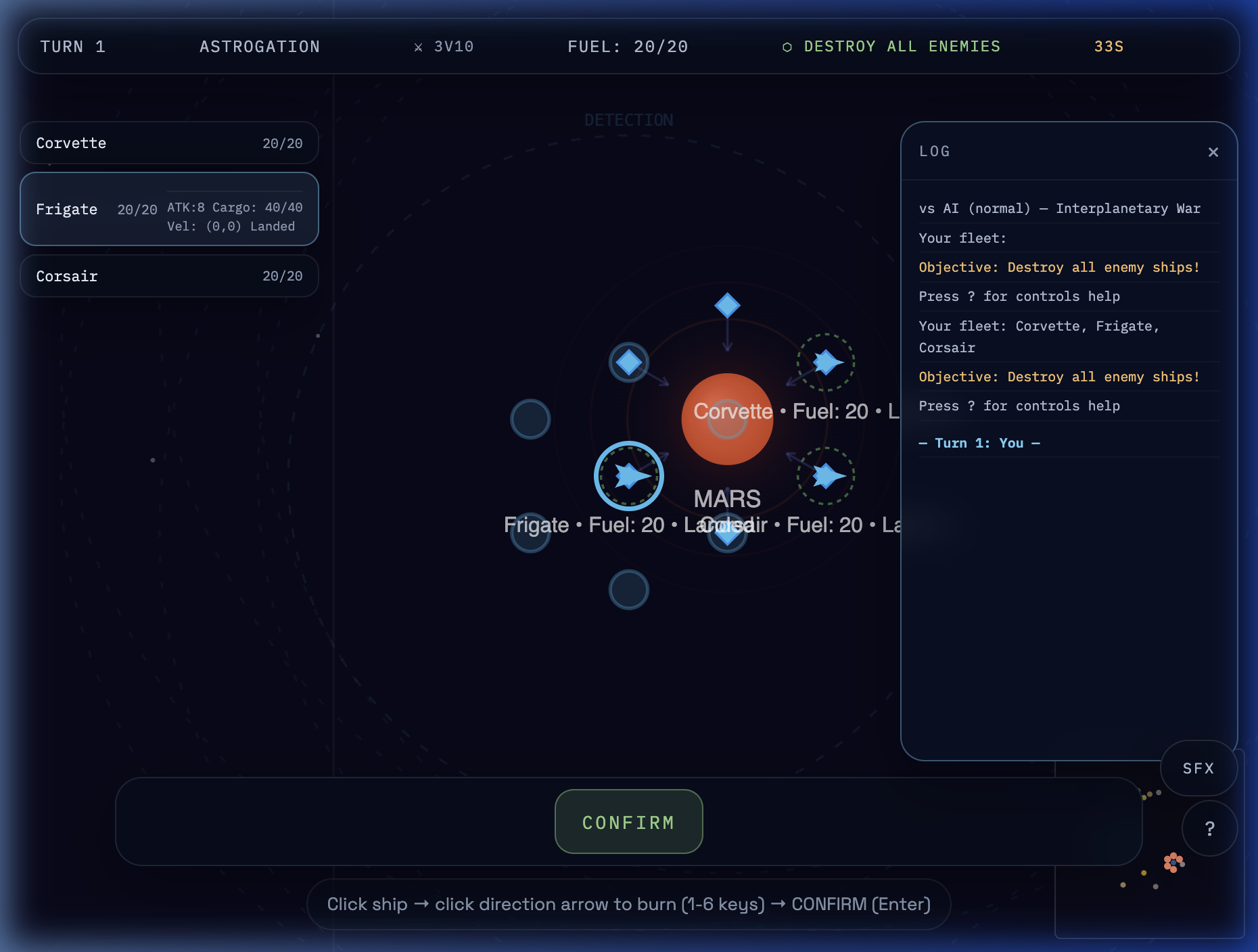
Task: Click the 33S countdown timer
Action: point(1108,47)
